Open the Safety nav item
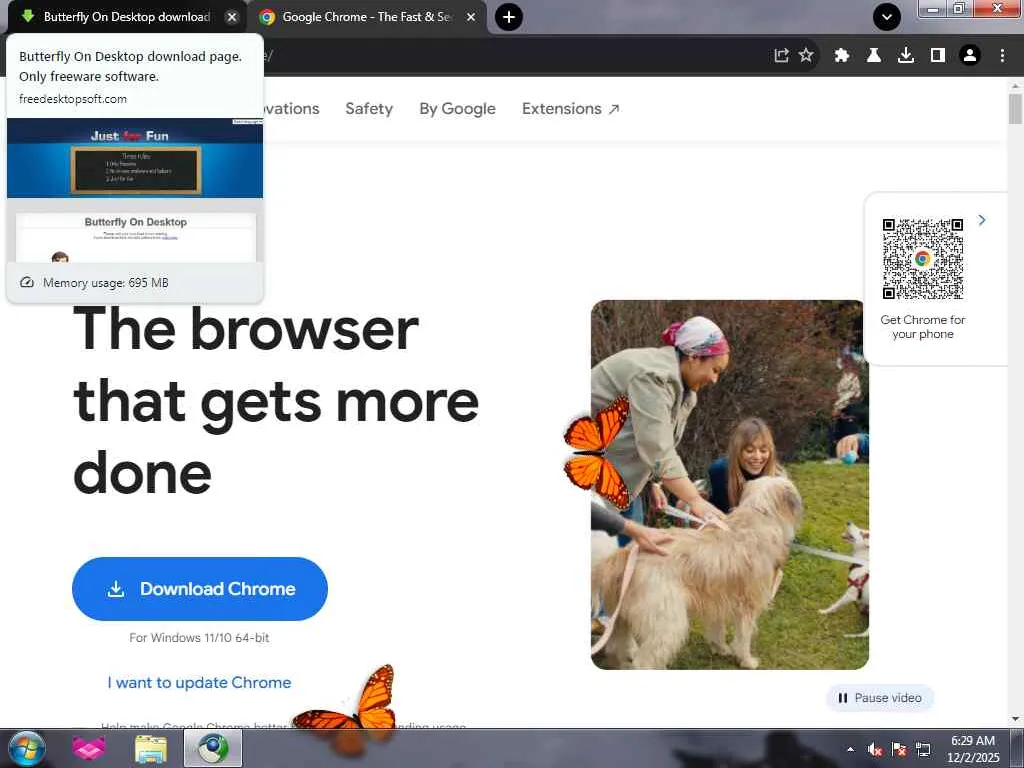The height and width of the screenshot is (768, 1024). tap(369, 108)
